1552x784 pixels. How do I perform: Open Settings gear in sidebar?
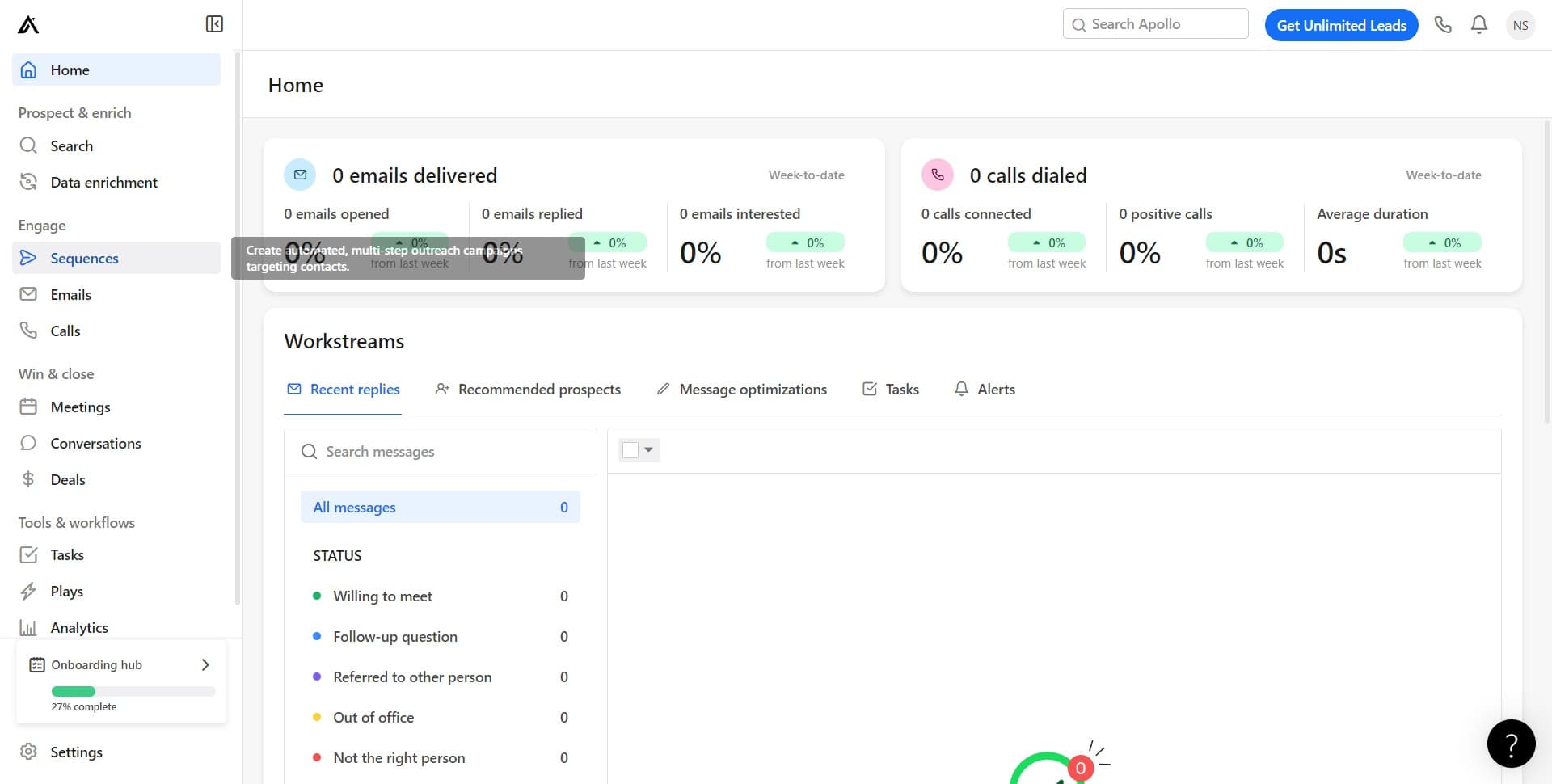point(76,752)
